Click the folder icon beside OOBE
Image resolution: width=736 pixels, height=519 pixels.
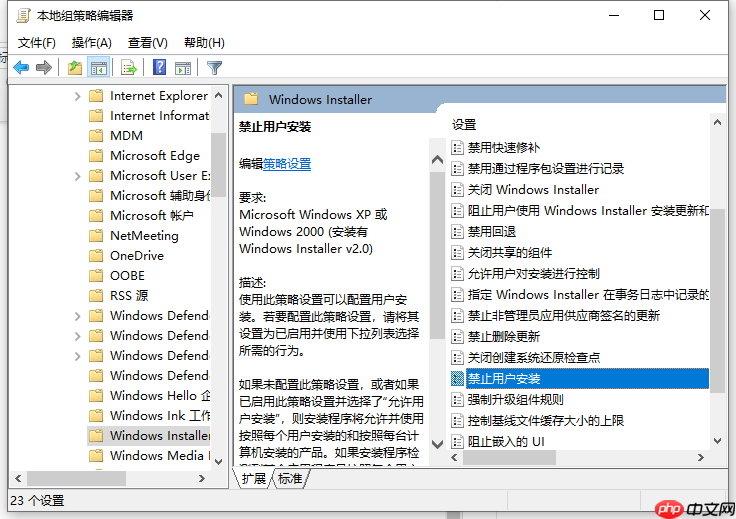point(96,275)
